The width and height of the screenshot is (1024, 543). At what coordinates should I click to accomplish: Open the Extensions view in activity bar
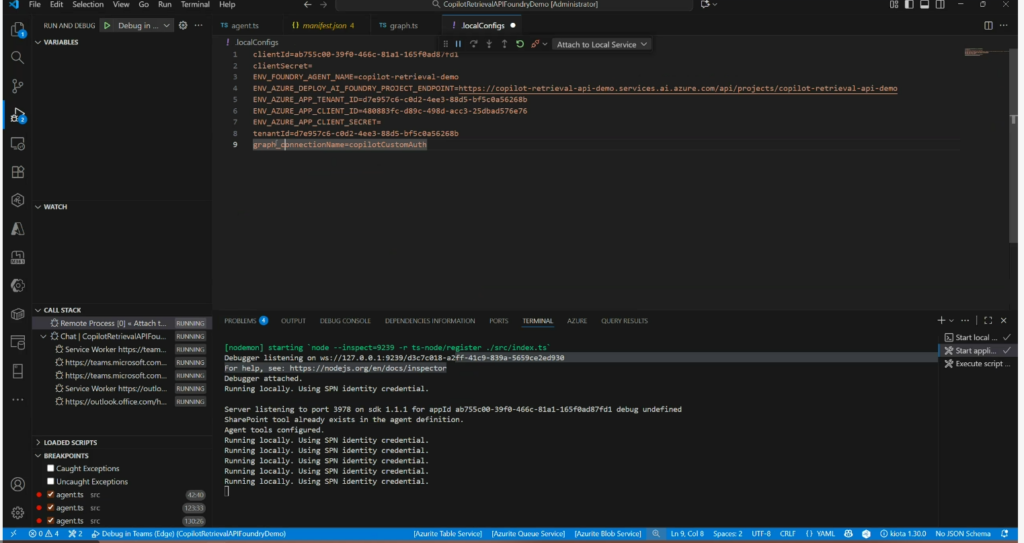17,172
